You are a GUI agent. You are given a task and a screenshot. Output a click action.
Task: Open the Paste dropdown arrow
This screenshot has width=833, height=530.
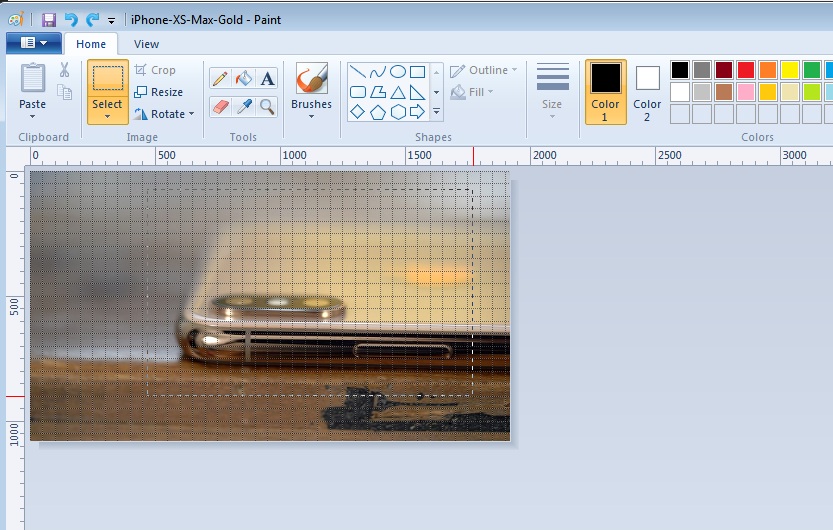32,116
